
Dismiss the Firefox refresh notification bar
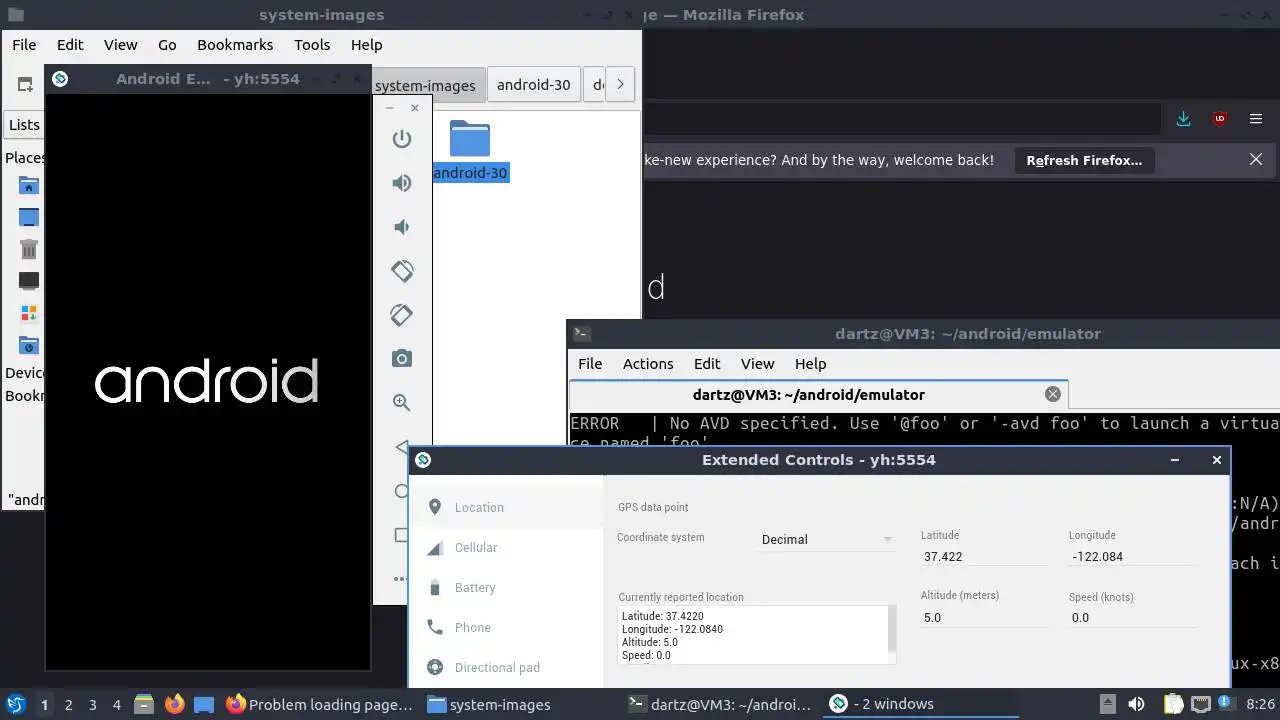[x=1256, y=159]
